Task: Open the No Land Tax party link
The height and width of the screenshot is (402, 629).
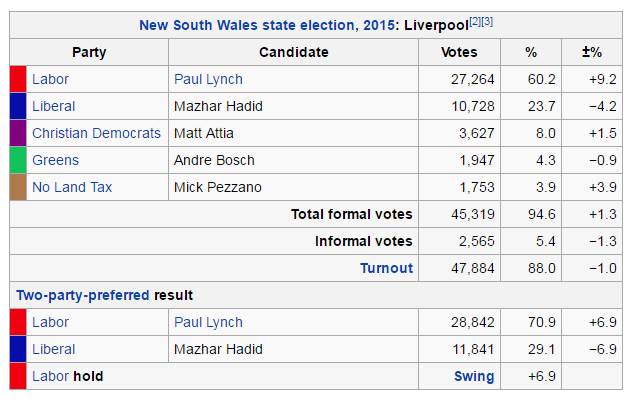Action: click(x=72, y=187)
